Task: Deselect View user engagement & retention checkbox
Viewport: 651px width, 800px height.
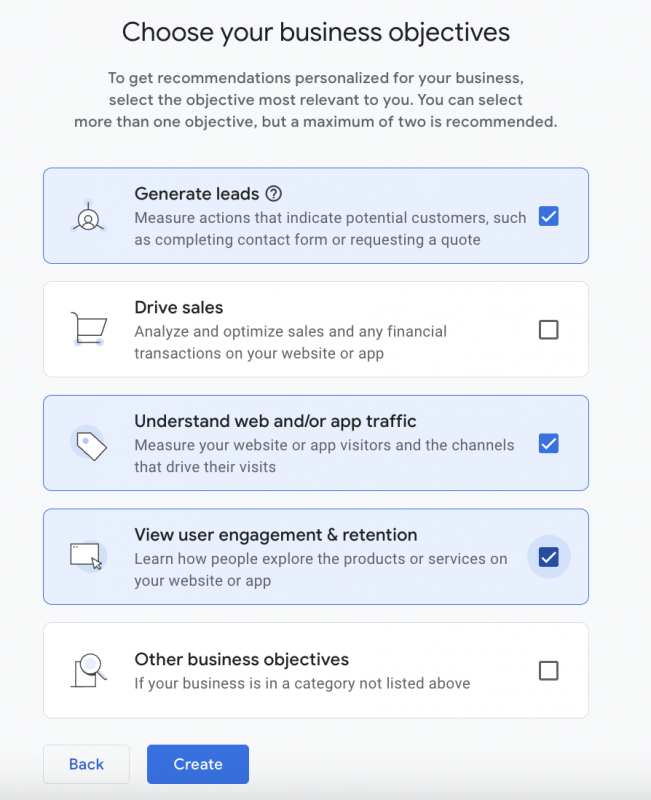Action: 548,557
